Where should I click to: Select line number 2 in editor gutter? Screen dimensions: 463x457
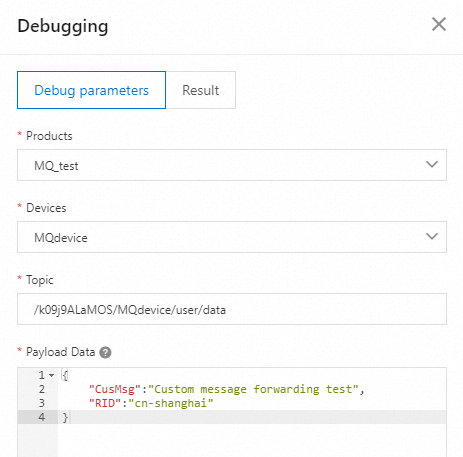[42, 389]
